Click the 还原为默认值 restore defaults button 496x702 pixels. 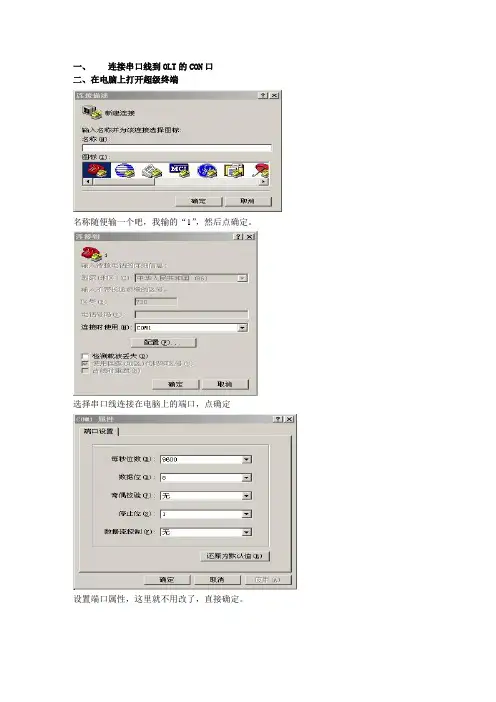(x=235, y=556)
